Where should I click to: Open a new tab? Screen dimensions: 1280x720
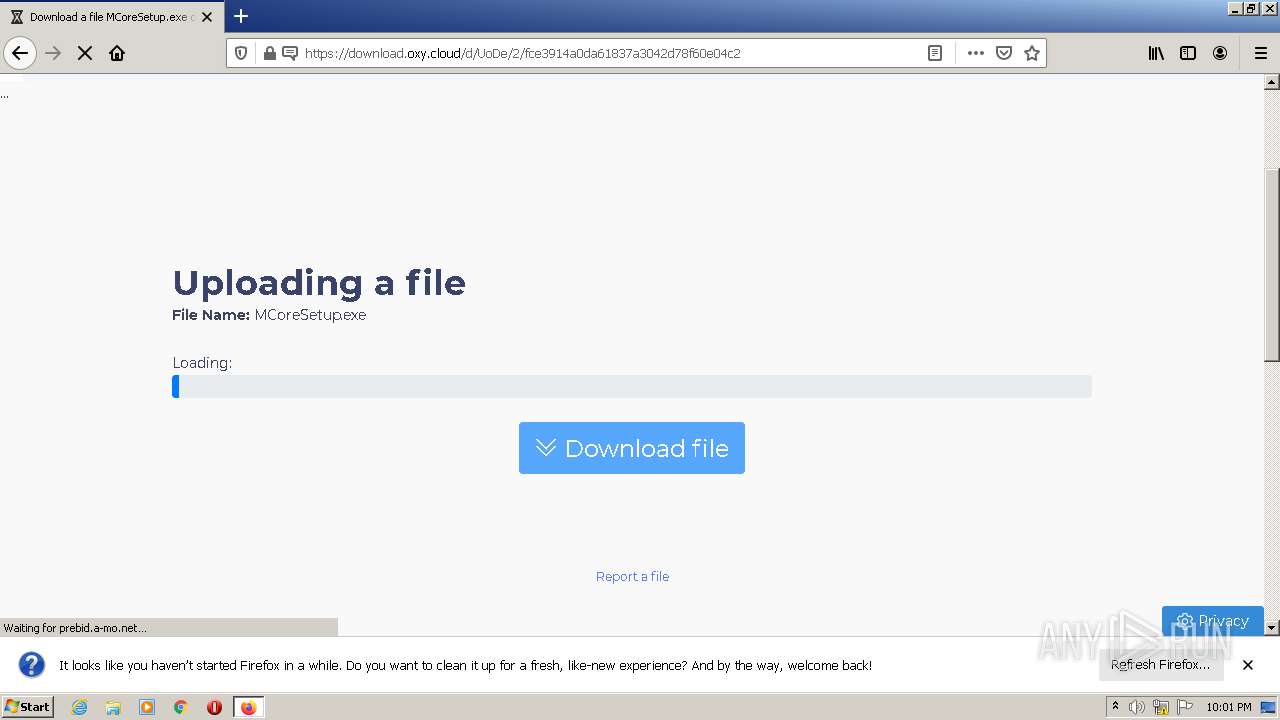click(241, 16)
